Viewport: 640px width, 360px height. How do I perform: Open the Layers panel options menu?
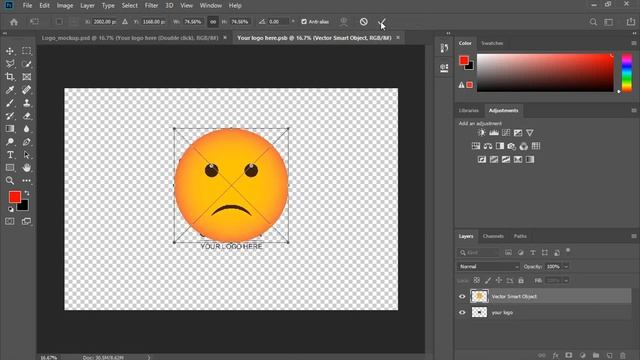pyautogui.click(x=633, y=236)
